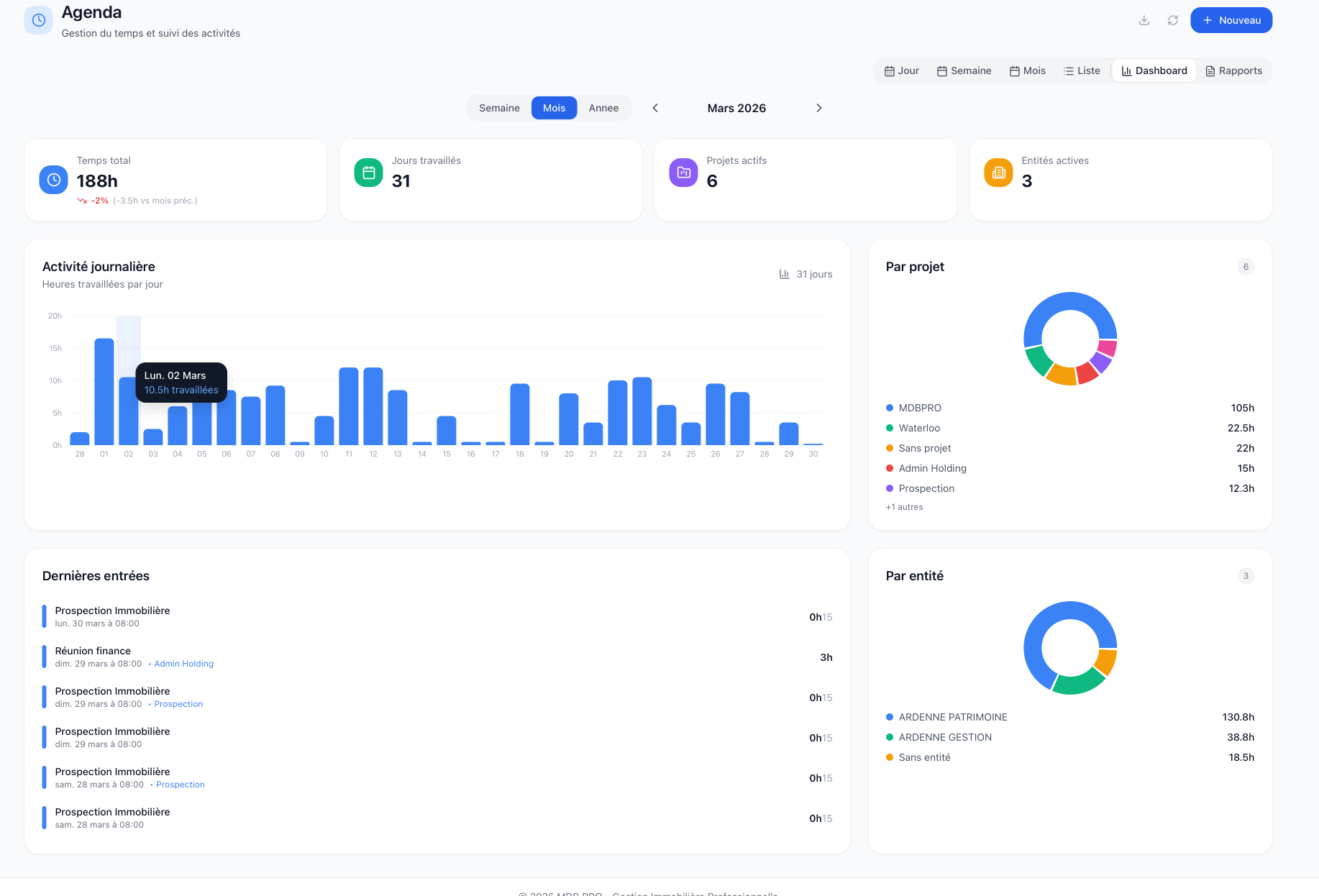Click the Sans projet orange legend dot
This screenshot has height=896, width=1319.
coord(890,448)
